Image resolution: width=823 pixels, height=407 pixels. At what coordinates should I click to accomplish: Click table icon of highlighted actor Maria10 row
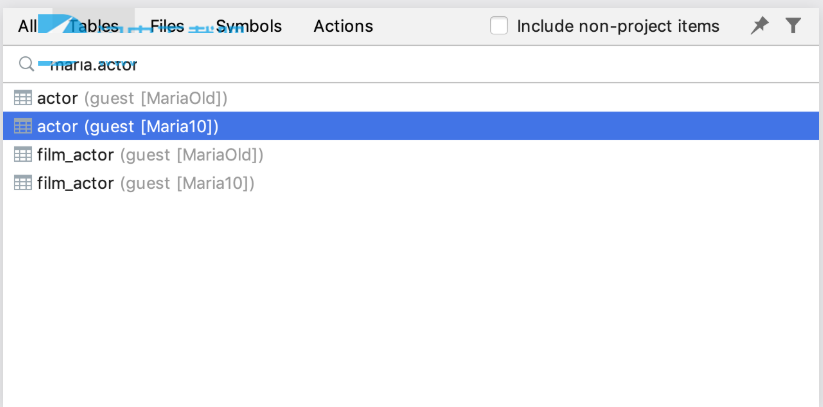[23, 126]
